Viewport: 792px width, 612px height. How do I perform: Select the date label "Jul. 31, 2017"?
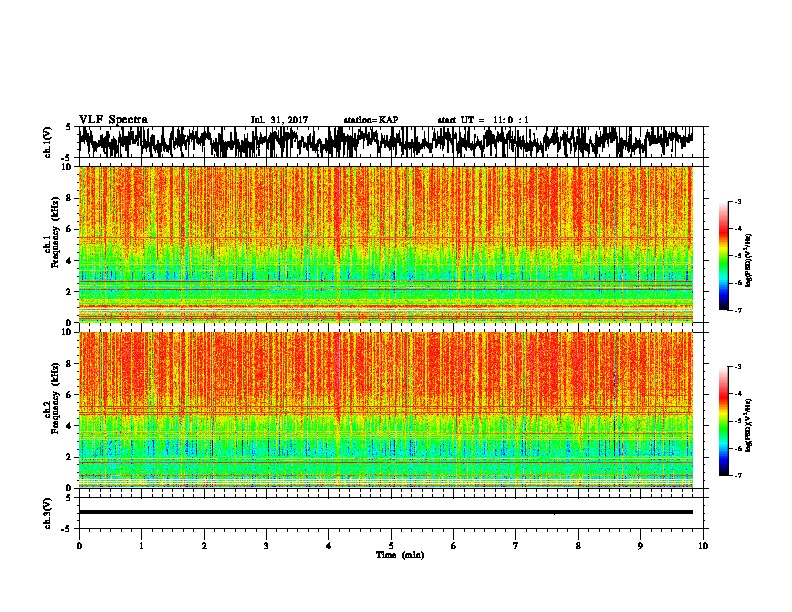pyautogui.click(x=279, y=120)
